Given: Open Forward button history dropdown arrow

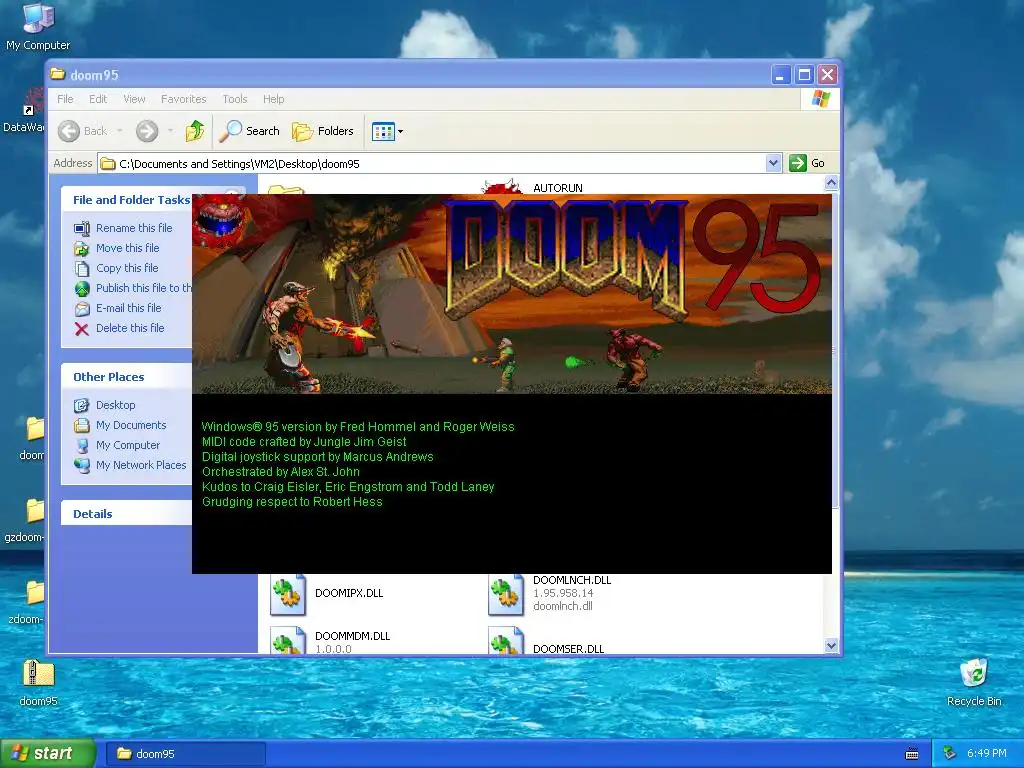Looking at the screenshot, I should tap(170, 131).
